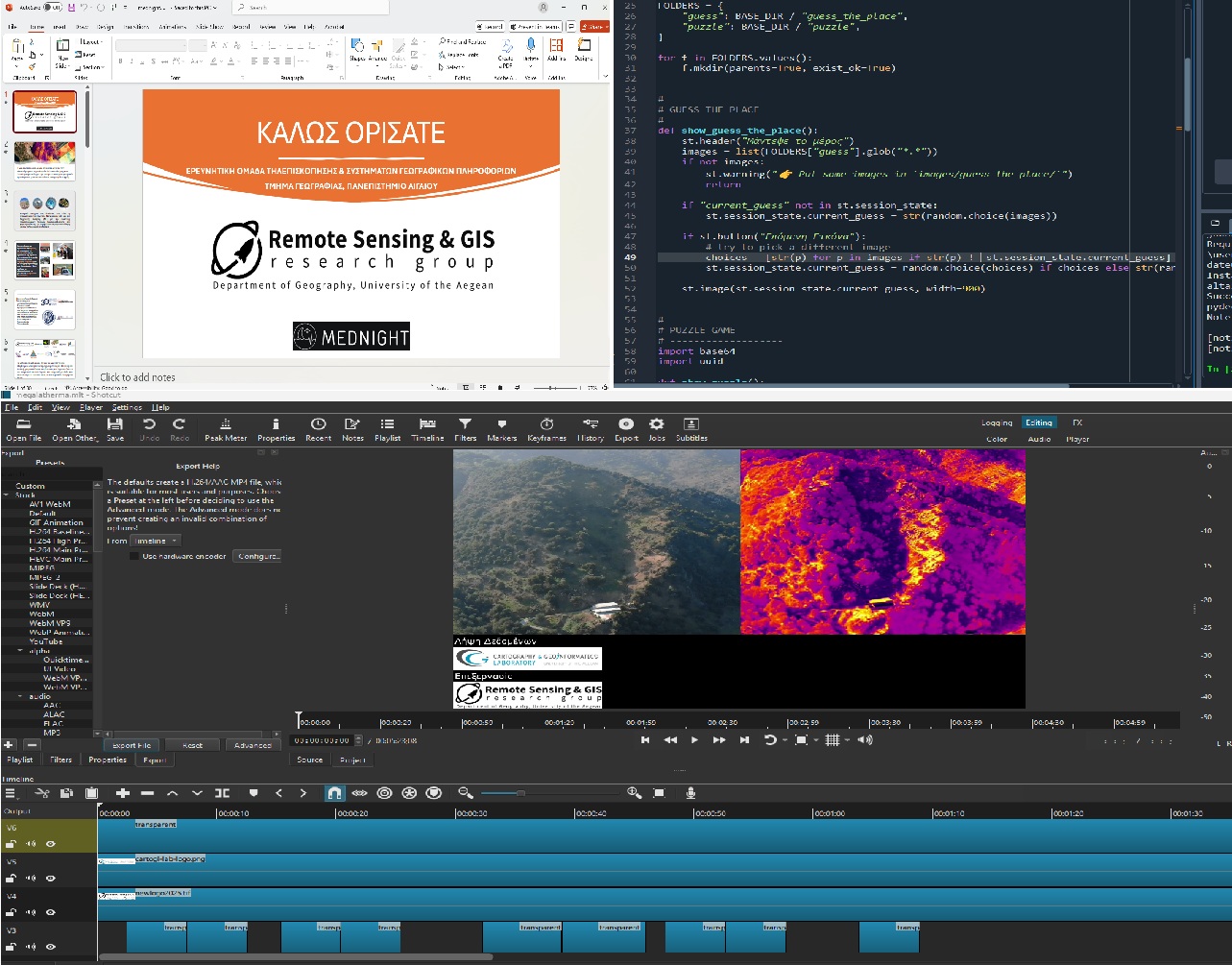Click the Export File button
Screen dimensions: 1232x965
(x=132, y=745)
